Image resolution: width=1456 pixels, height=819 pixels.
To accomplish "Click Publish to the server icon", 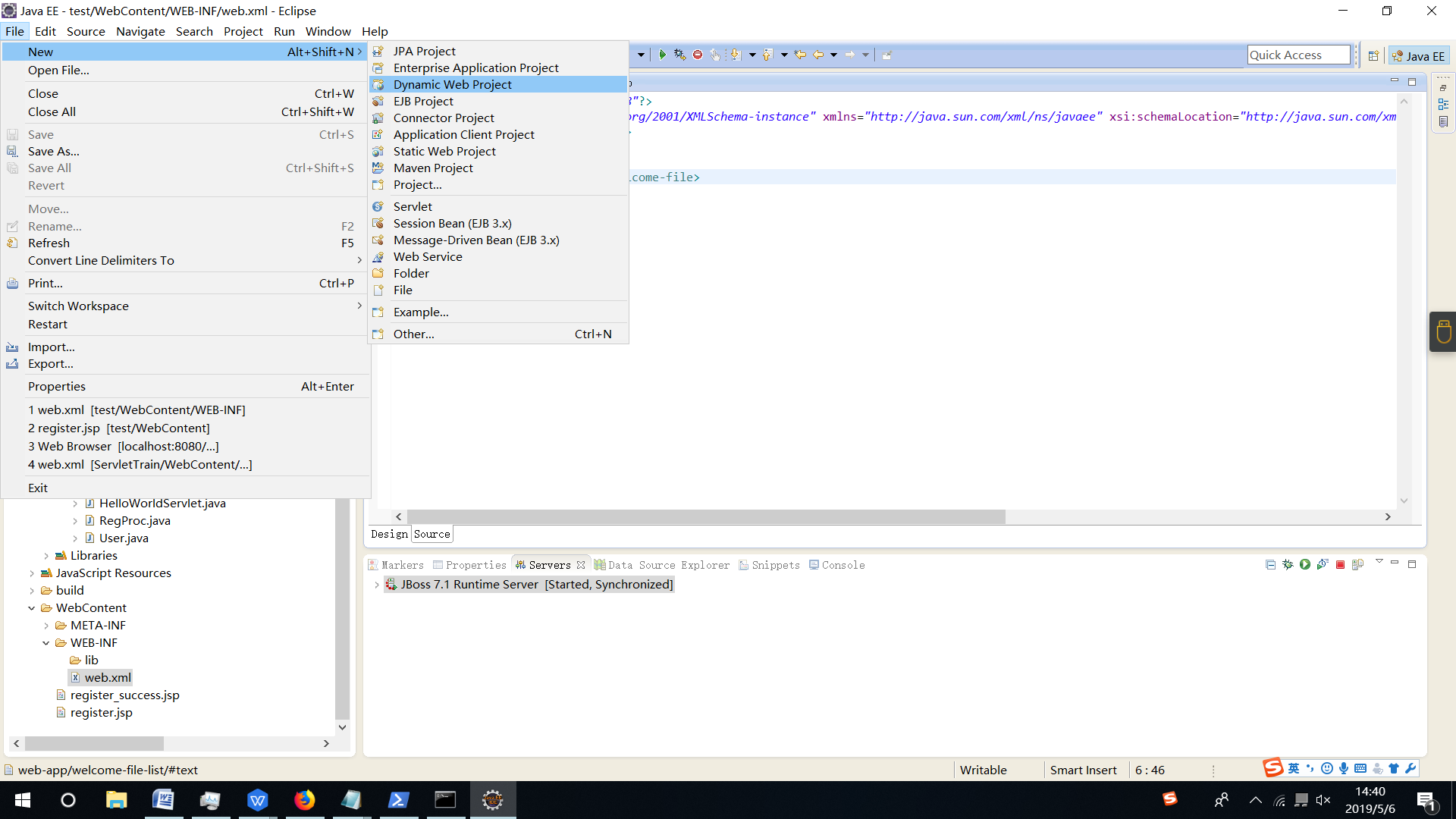I will tap(1357, 565).
